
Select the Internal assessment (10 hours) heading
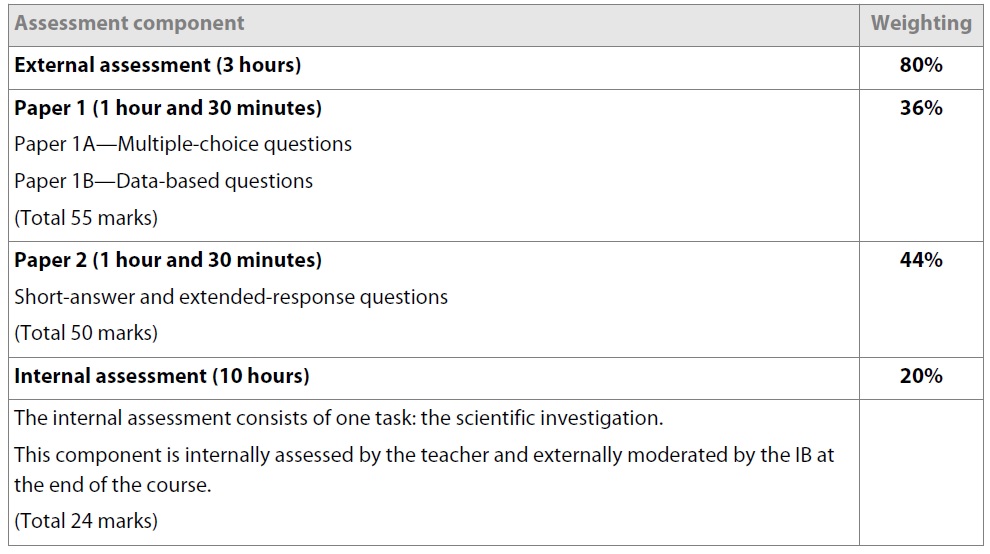point(162,376)
